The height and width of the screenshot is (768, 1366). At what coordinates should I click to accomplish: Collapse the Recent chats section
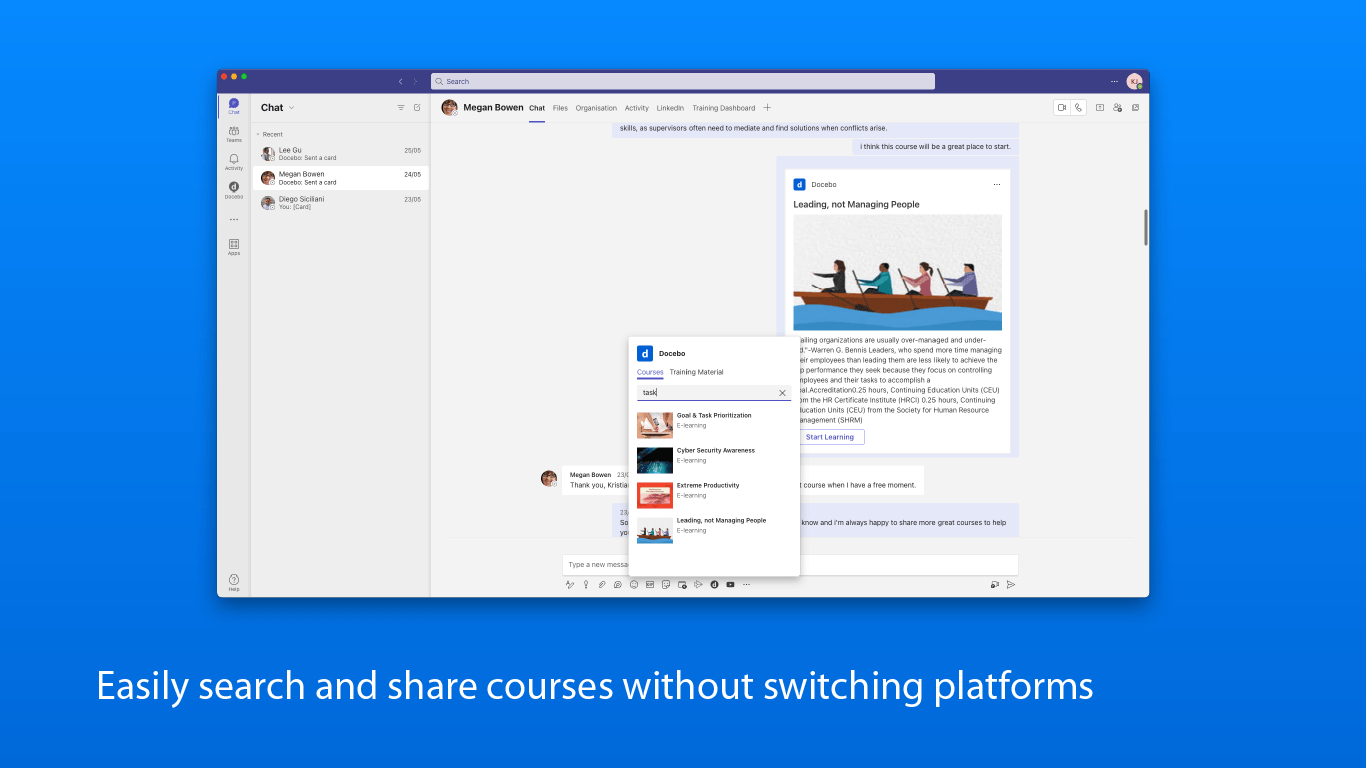(257, 134)
